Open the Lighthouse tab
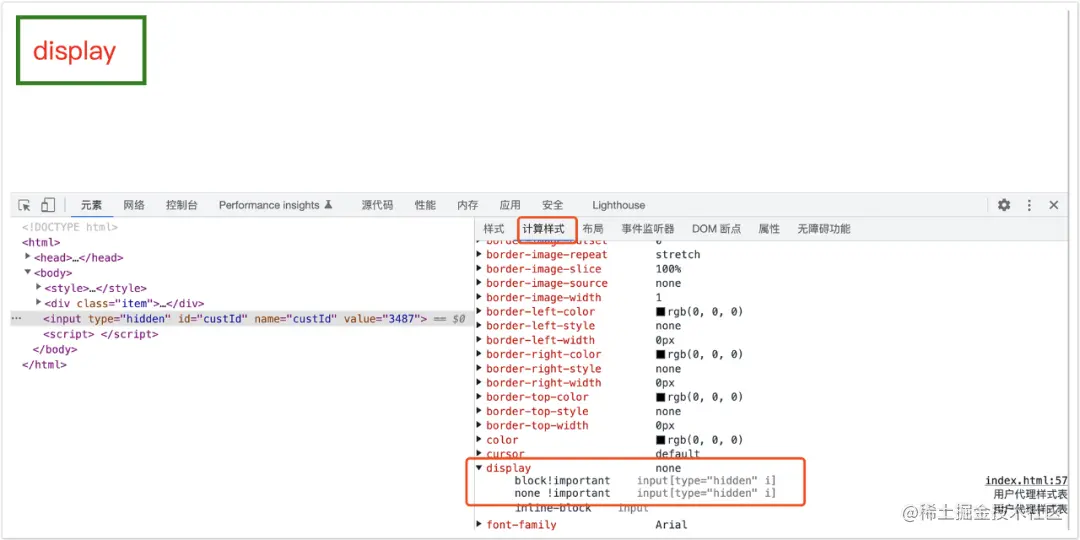This screenshot has width=1080, height=540. point(619,205)
